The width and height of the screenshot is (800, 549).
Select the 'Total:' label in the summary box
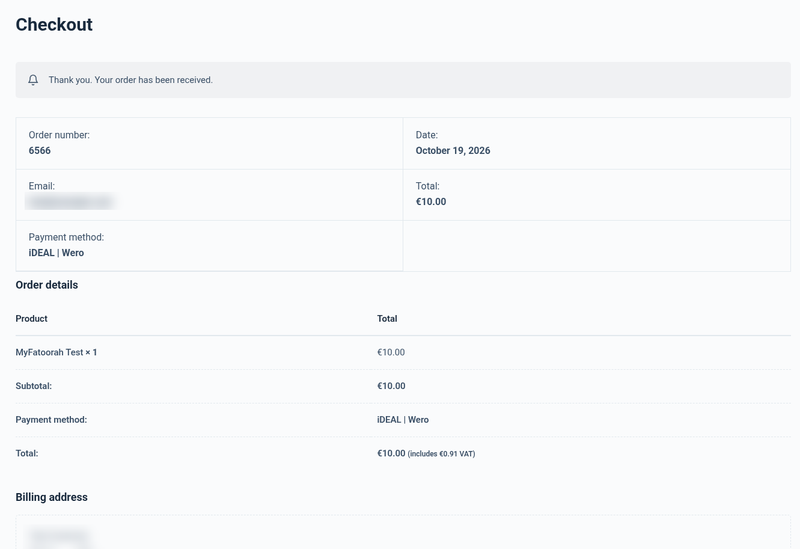click(428, 186)
